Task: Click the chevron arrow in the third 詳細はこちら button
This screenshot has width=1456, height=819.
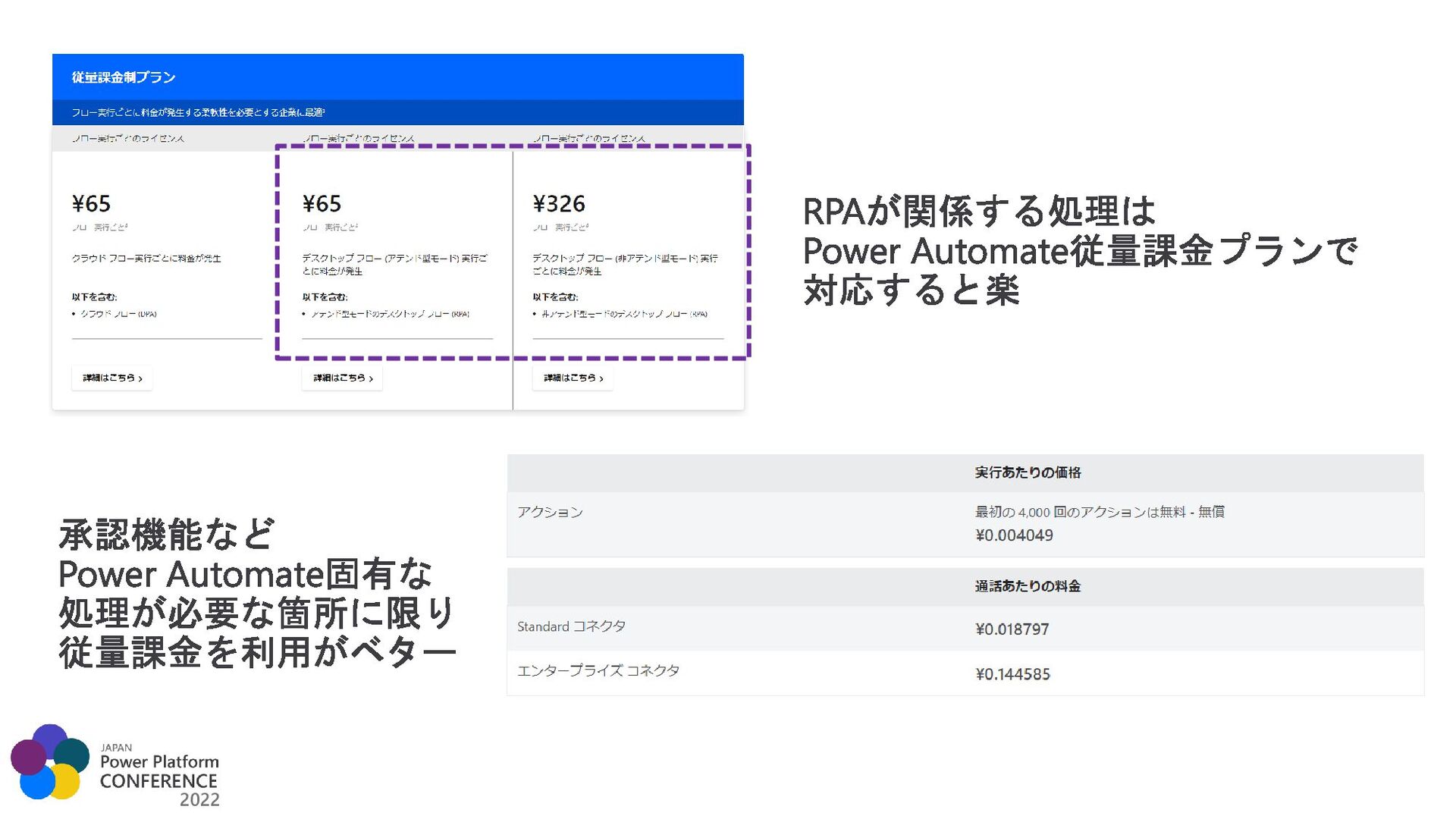Action: click(601, 378)
